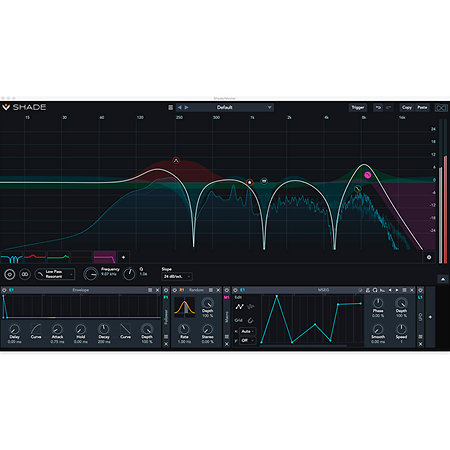Close the Follower module
Viewport: 450px width, 450px height.
166,344
